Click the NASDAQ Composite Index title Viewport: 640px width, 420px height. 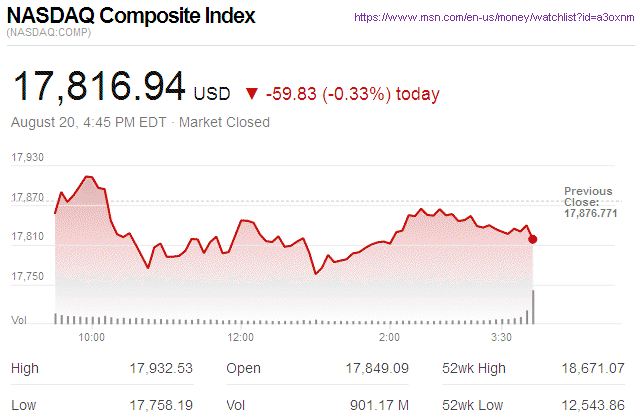(131, 17)
